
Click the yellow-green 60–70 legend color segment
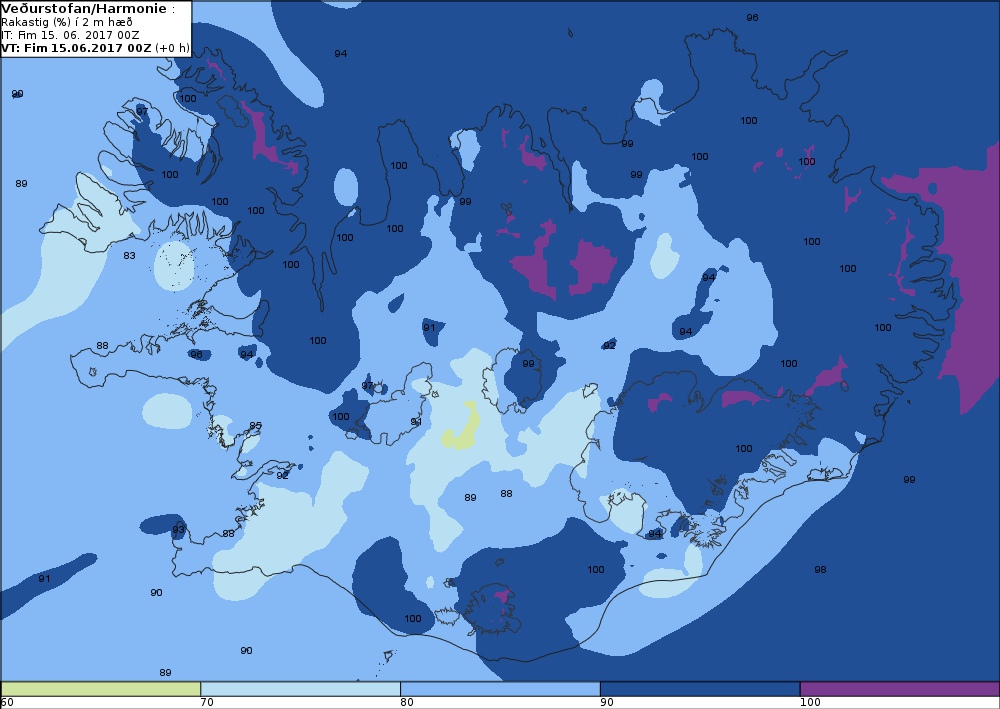[101, 689]
